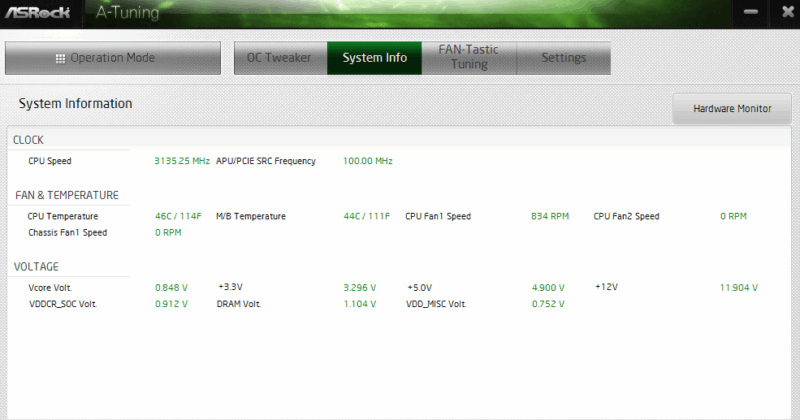
Task: Click the 1.104 V DRAM value
Action: click(359, 304)
